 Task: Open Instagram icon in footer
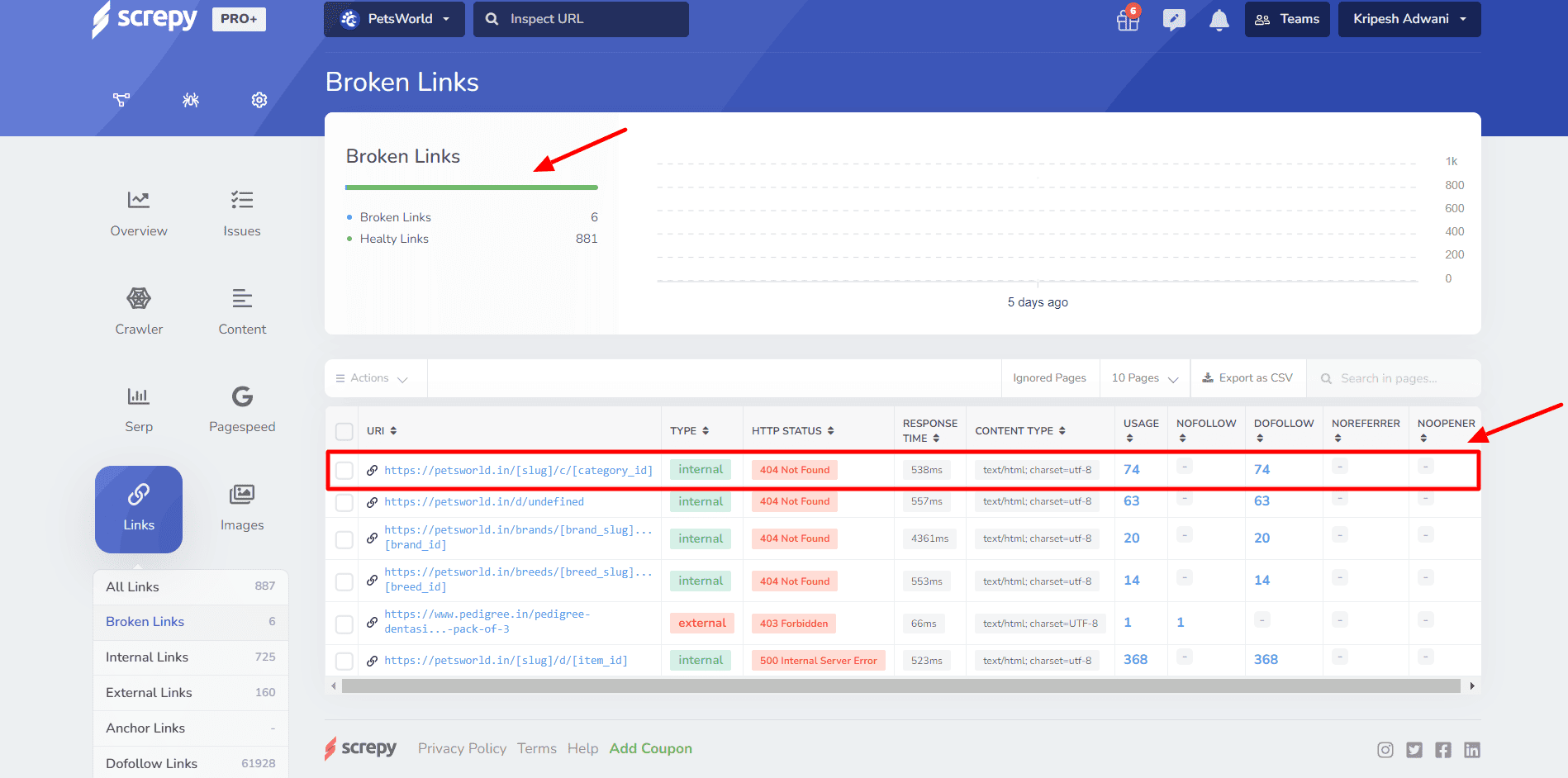pyautogui.click(x=1385, y=750)
